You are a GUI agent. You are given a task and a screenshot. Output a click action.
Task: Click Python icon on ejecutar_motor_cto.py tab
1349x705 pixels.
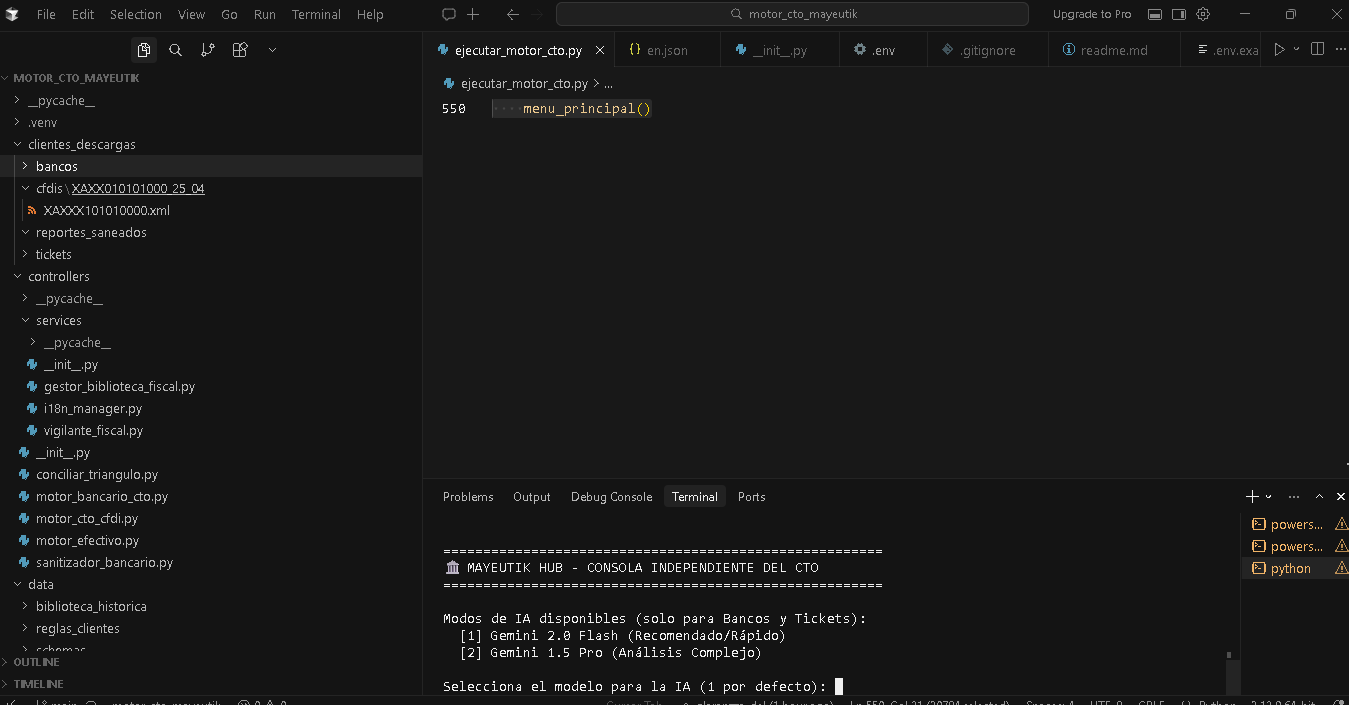443,50
